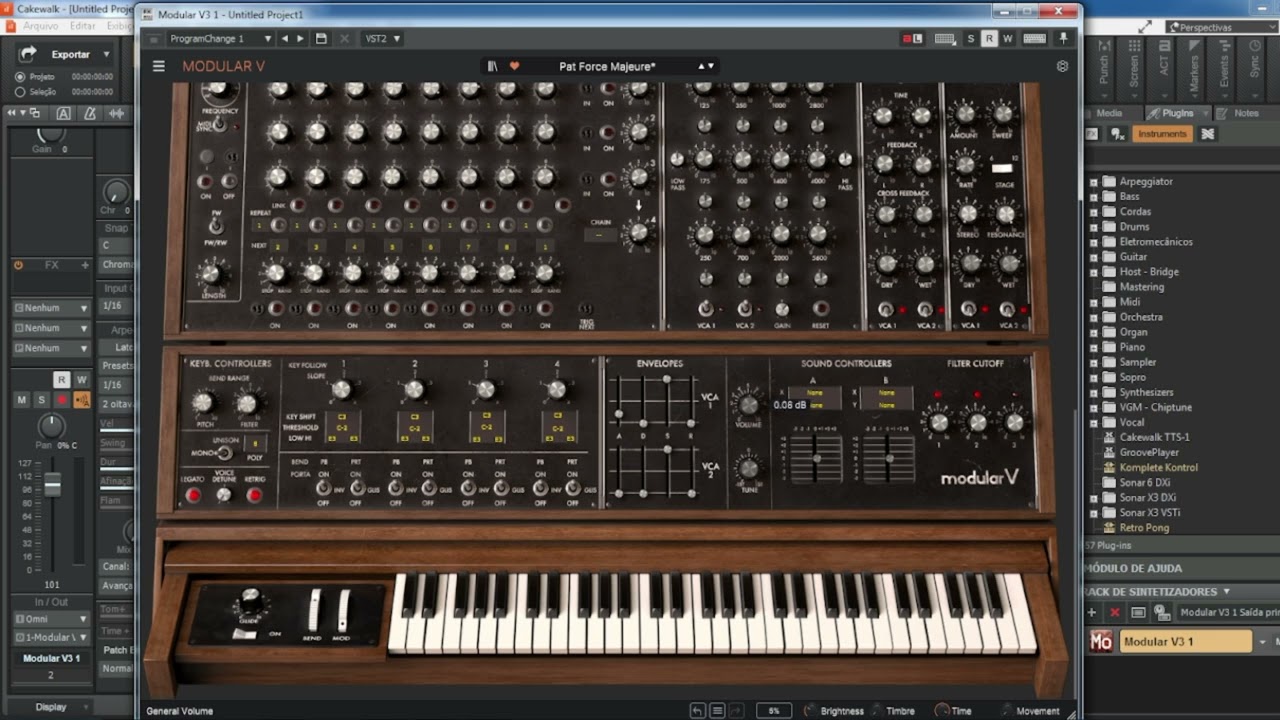Switch to the Plugins tab
1280x720 pixels.
[x=1176, y=113]
